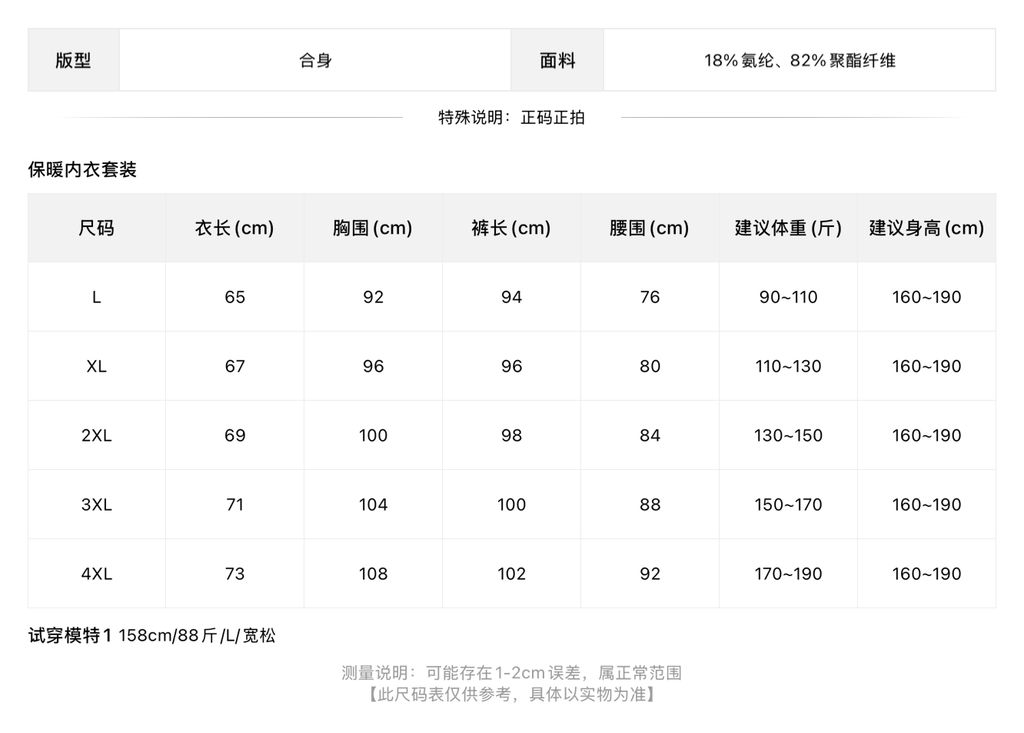Select the 衣长 value 67 for size XL
Image resolution: width=1024 pixels, height=733 pixels.
tap(234, 366)
